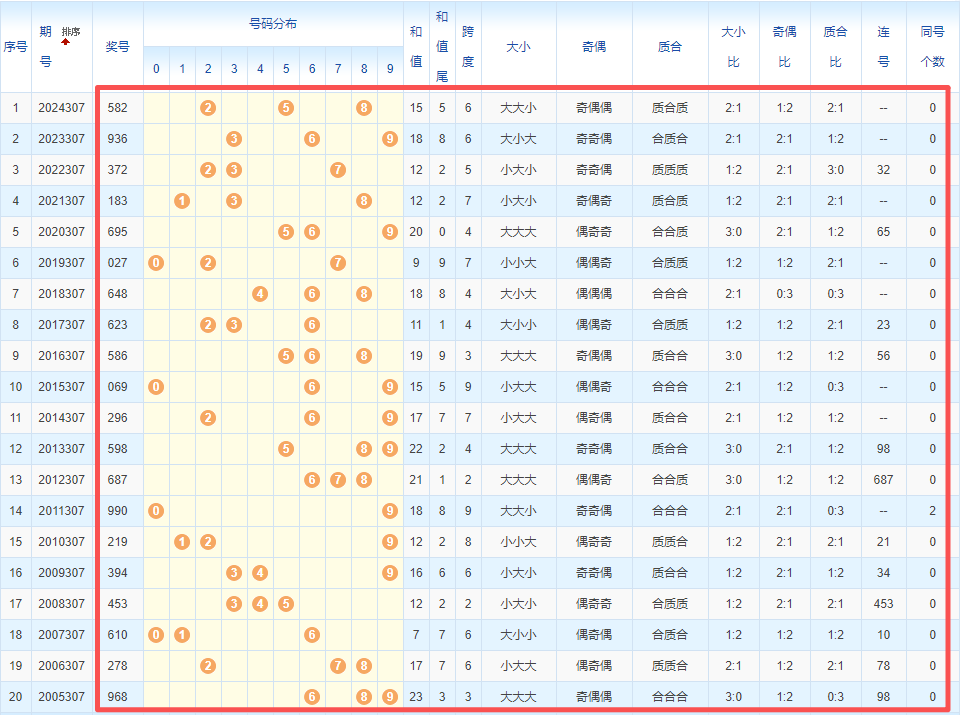Screen dimensions: 960x715
Task: Click the orange ball 8 in row 2024307
Action: coord(364,108)
